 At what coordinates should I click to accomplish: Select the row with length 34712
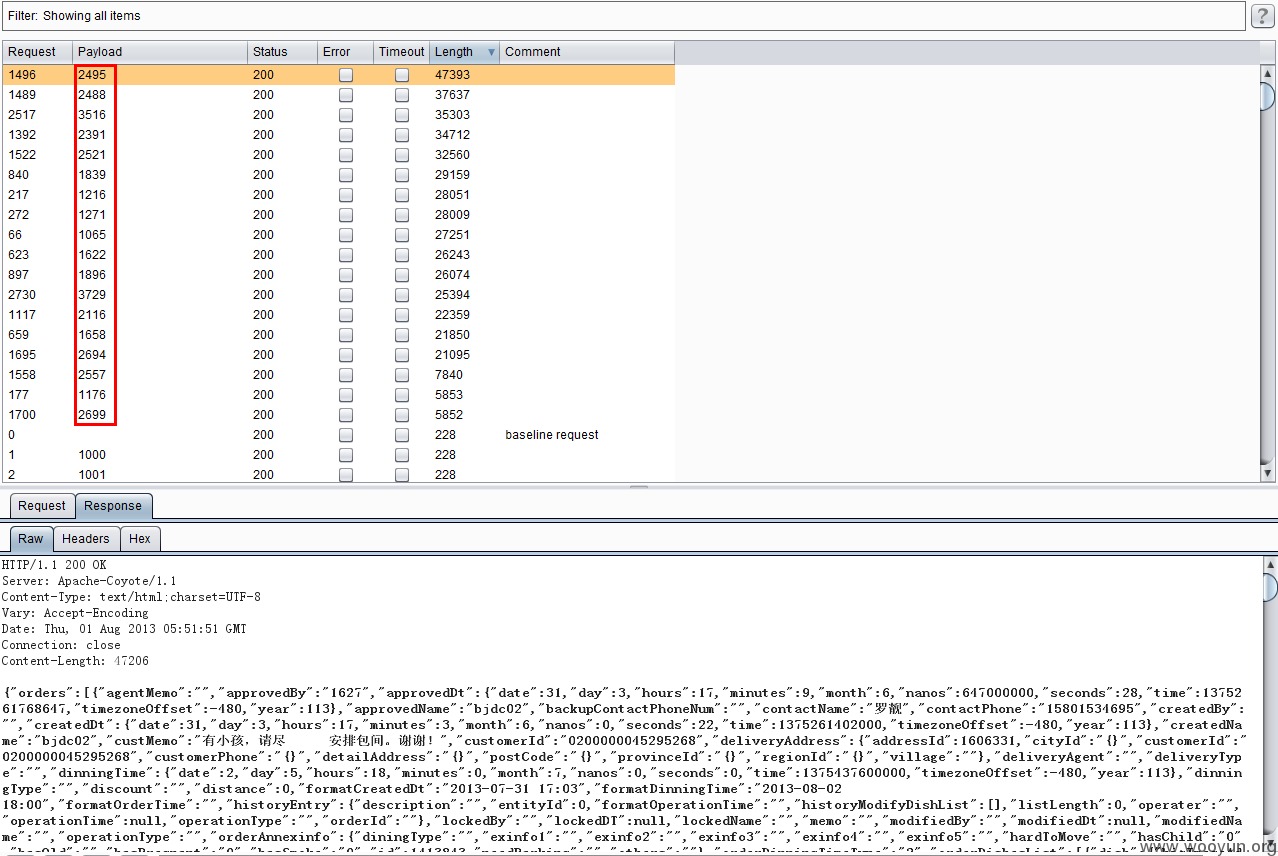point(338,135)
